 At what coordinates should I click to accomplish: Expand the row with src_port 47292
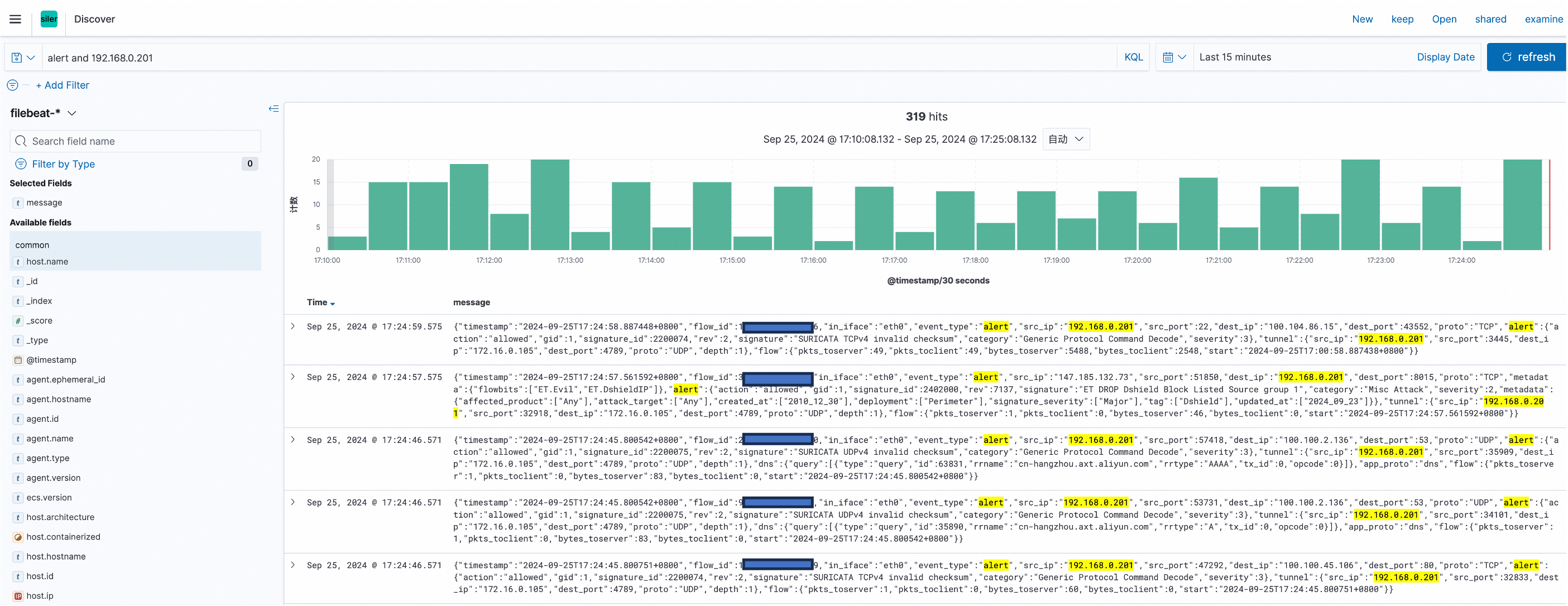293,565
